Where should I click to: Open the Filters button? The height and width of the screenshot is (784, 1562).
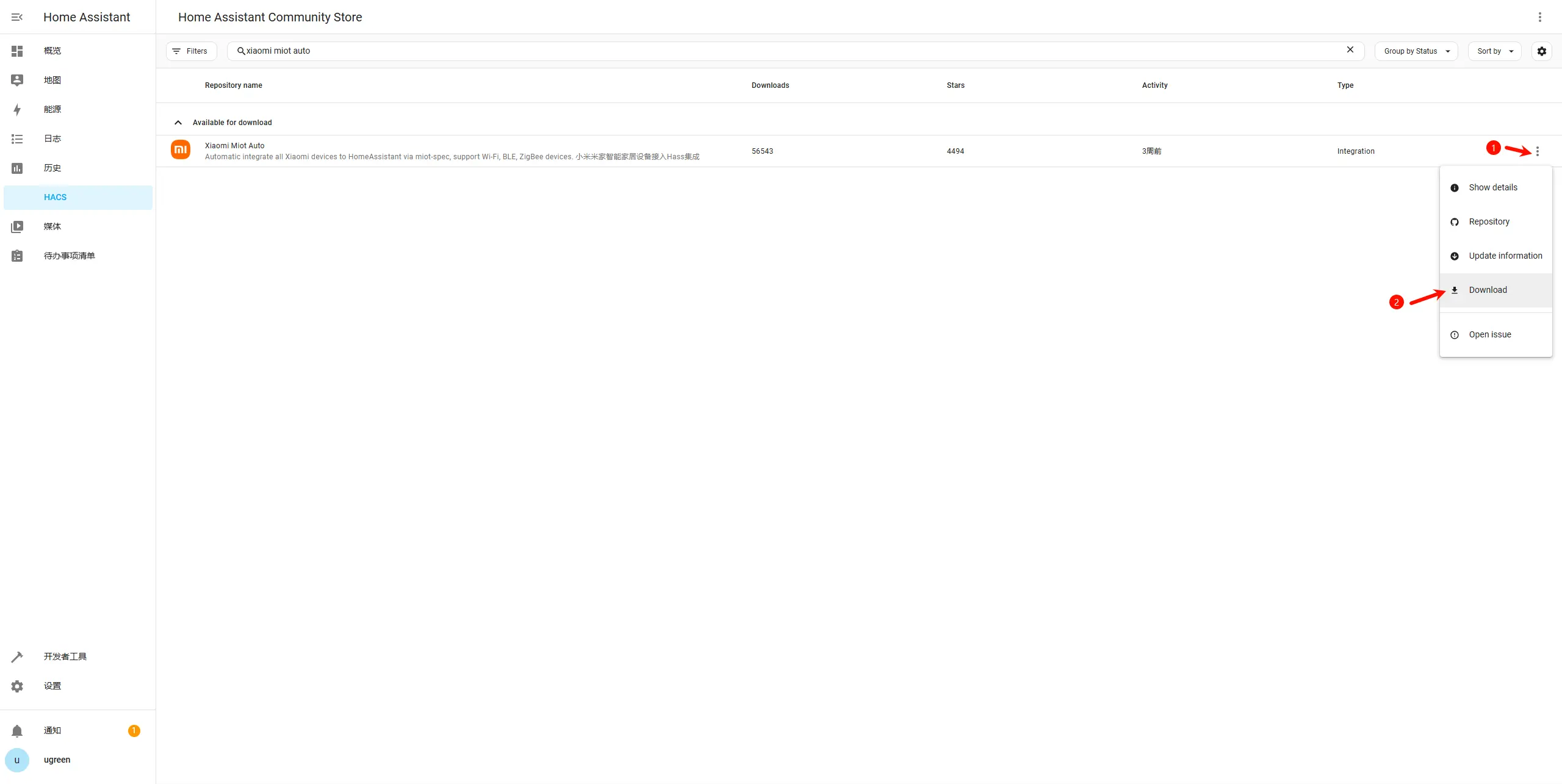(191, 51)
